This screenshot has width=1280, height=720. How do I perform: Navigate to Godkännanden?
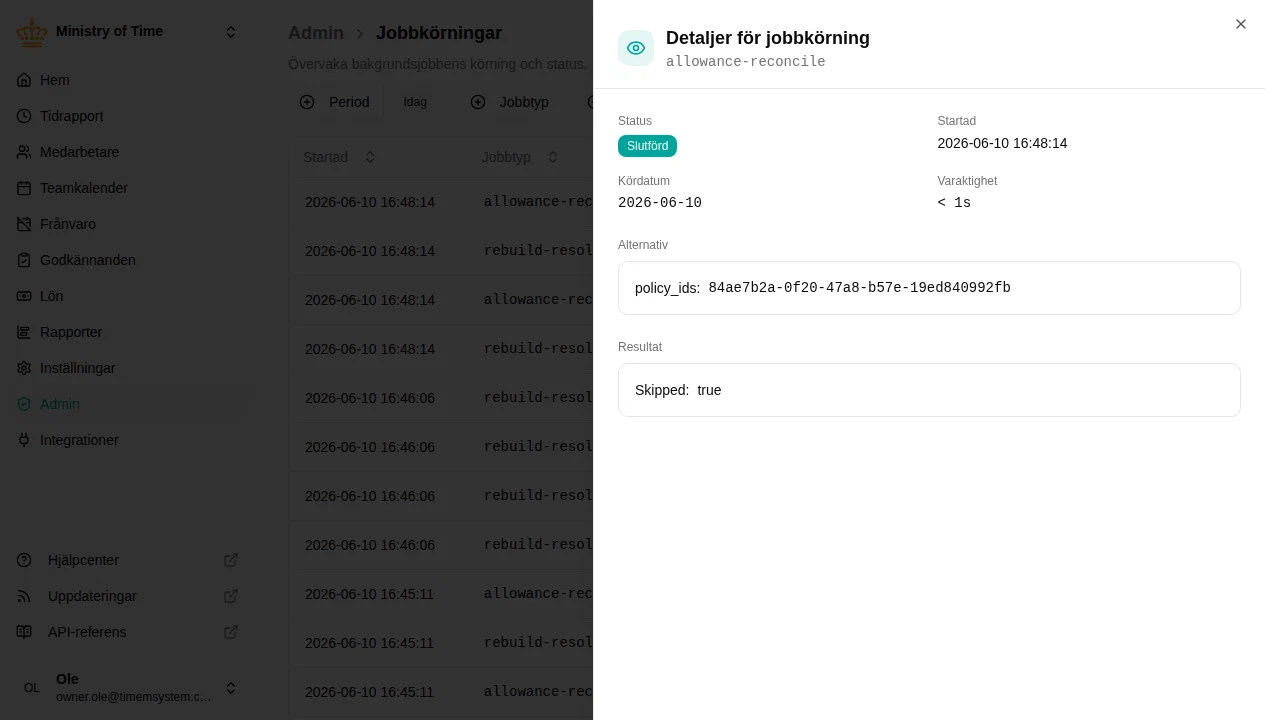[x=128, y=260]
